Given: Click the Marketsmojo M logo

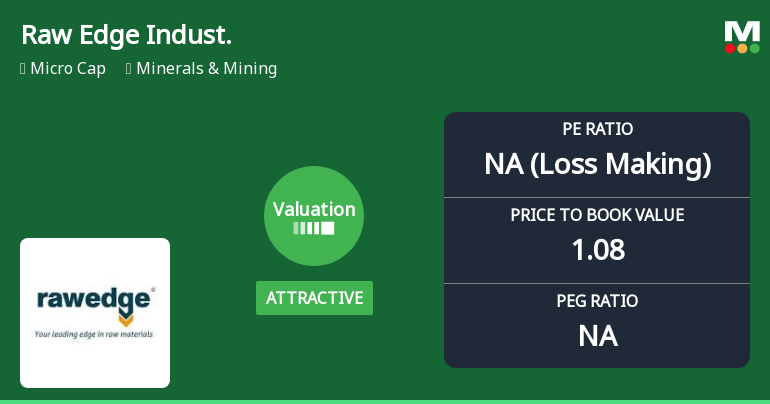Looking at the screenshot, I should pos(742,31).
